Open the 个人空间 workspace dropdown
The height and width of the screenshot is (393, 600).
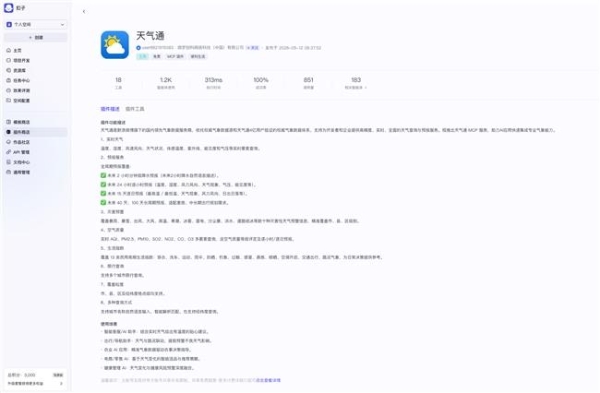36,24
